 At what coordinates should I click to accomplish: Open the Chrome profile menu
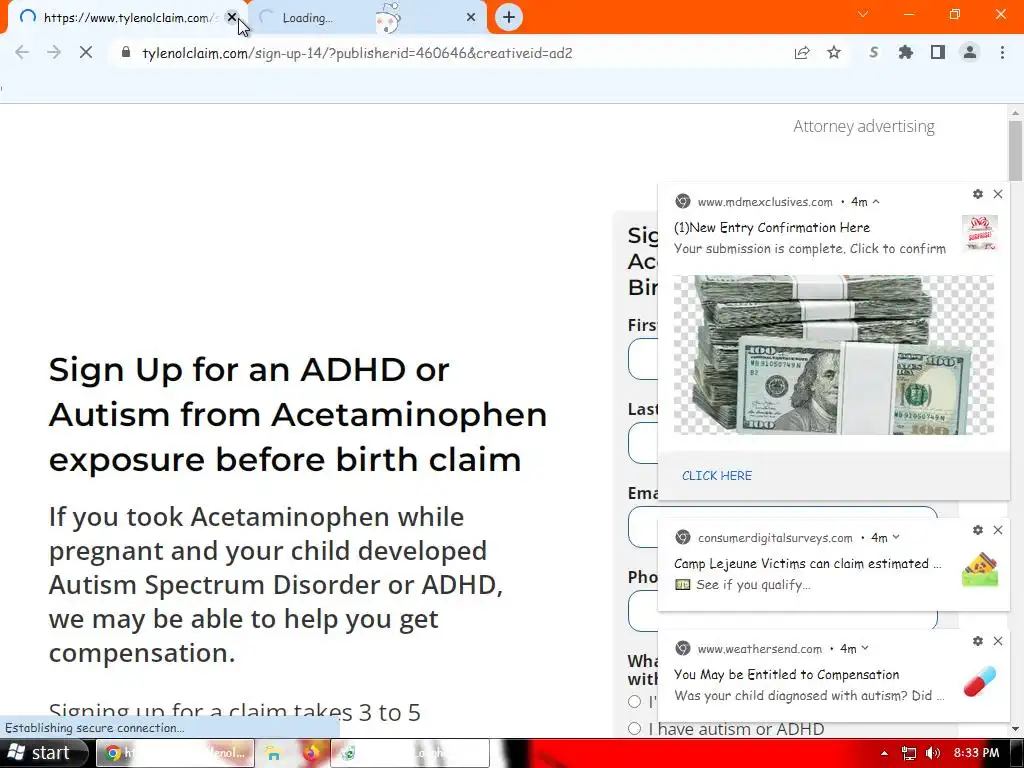pos(970,53)
